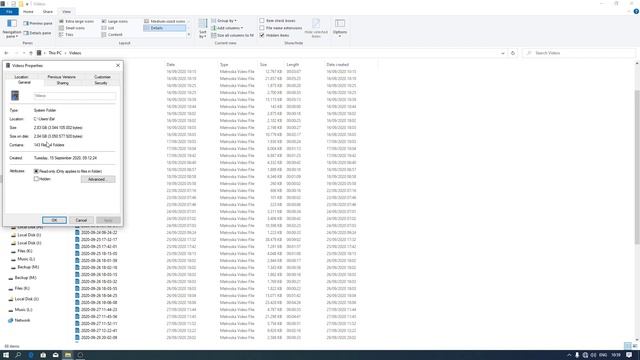Select the General tab in Properties
The width and height of the screenshot is (640, 360).
click(x=24, y=82)
